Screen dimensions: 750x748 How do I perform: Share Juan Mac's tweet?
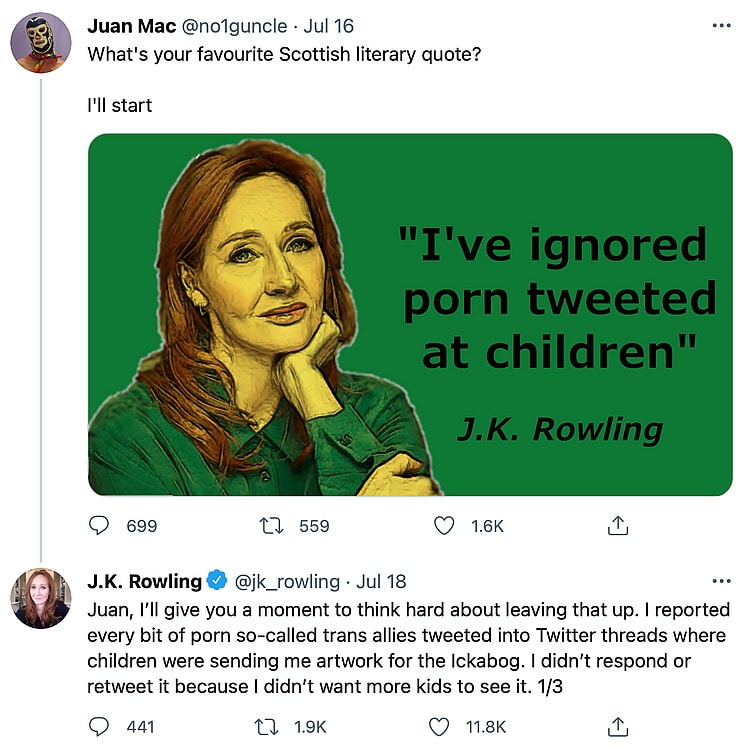617,525
